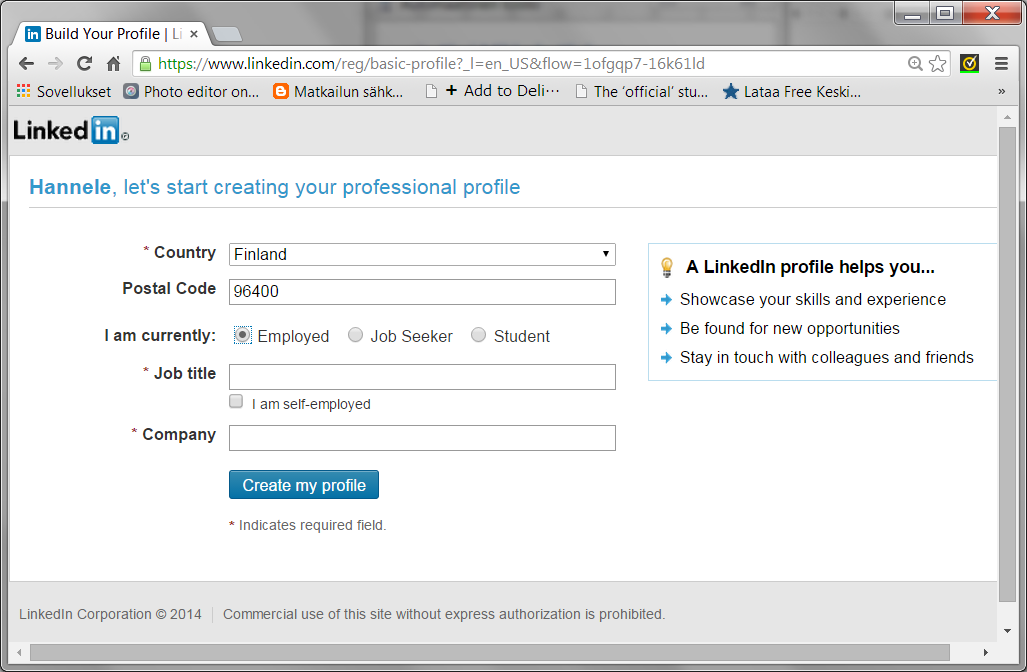Open the Matkailun sähk... Blogger bookmark
This screenshot has height=672, width=1027.
tap(338, 92)
